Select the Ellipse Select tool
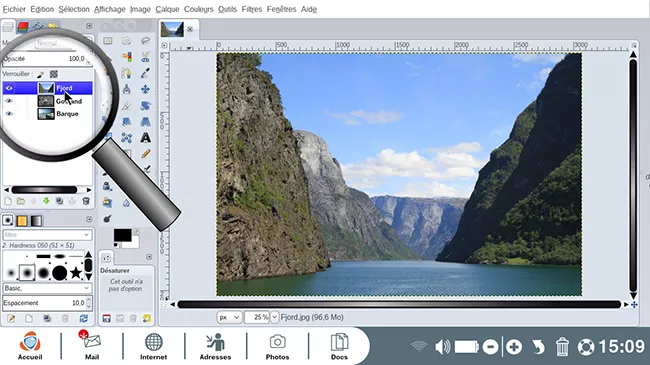Image resolution: width=650 pixels, height=365 pixels. click(126, 41)
